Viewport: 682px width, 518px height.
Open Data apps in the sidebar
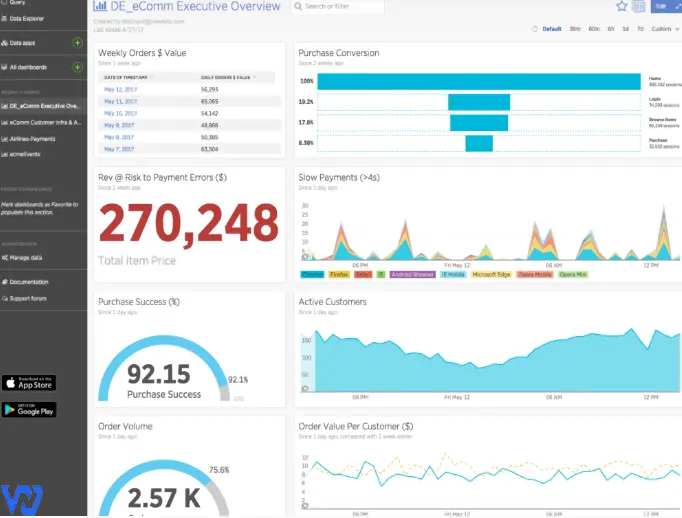click(22, 43)
